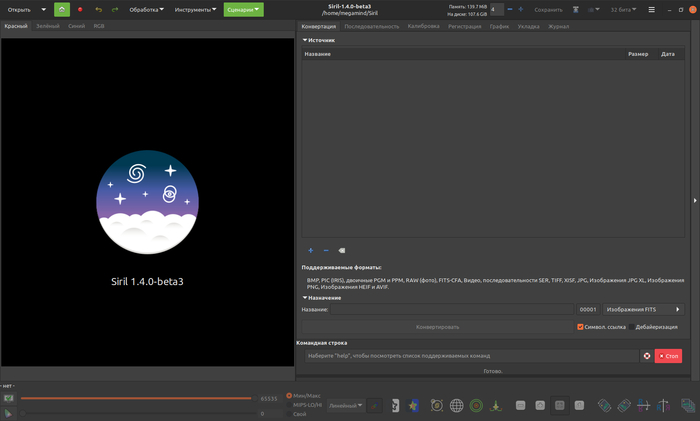700x421 pixels.
Task: Click the minus remove-file icon
Action: (x=326, y=250)
